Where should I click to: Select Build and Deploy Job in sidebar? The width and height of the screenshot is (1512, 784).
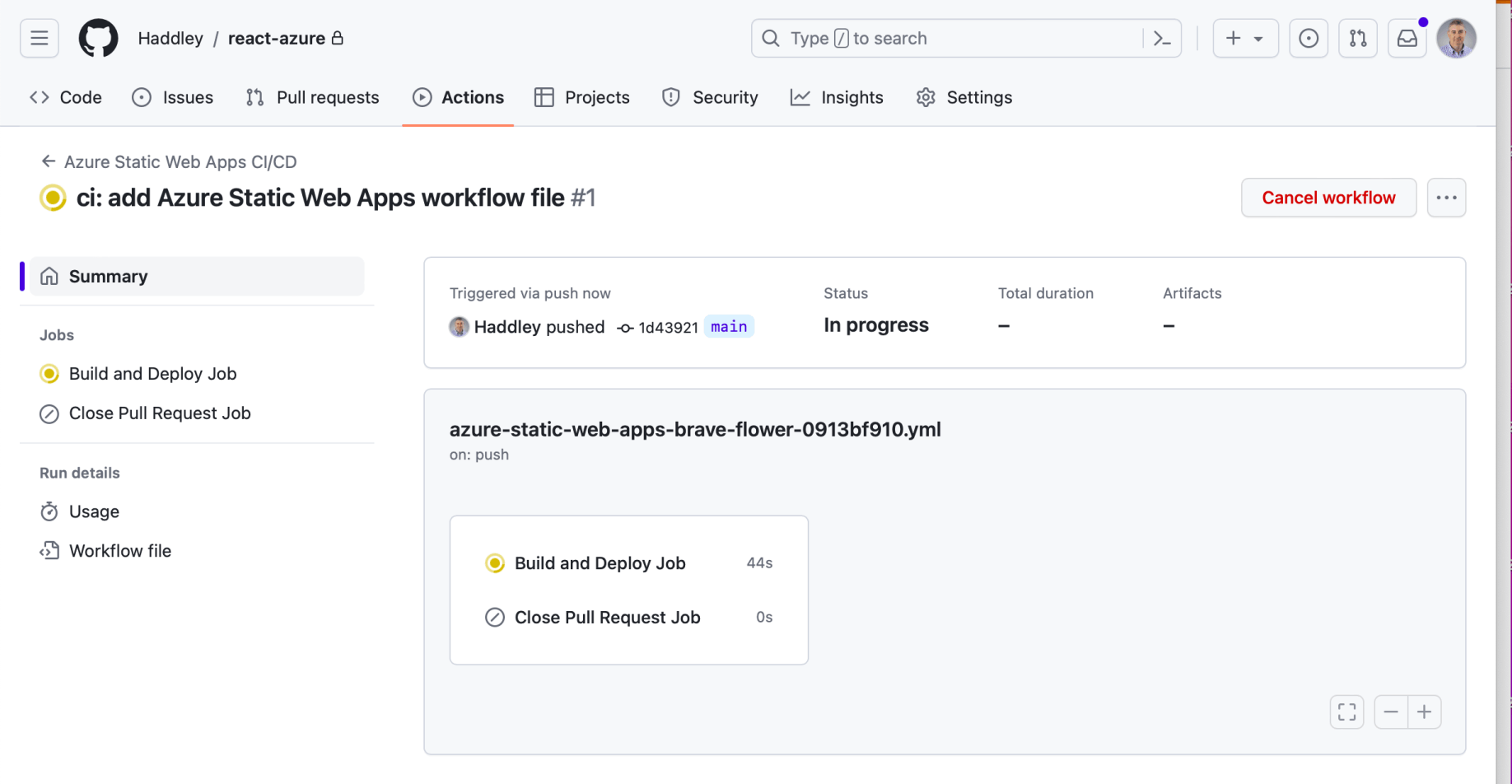(152, 374)
